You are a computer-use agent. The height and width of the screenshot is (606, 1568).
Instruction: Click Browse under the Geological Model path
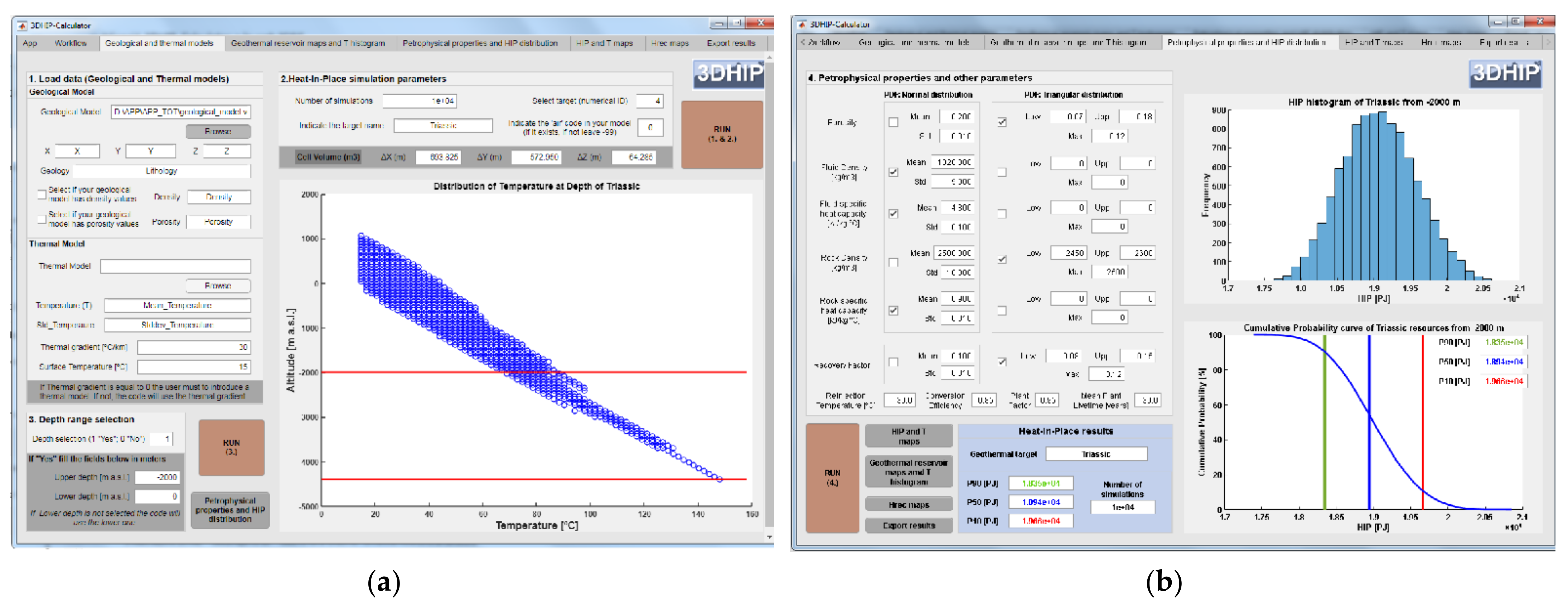pyautogui.click(x=218, y=131)
